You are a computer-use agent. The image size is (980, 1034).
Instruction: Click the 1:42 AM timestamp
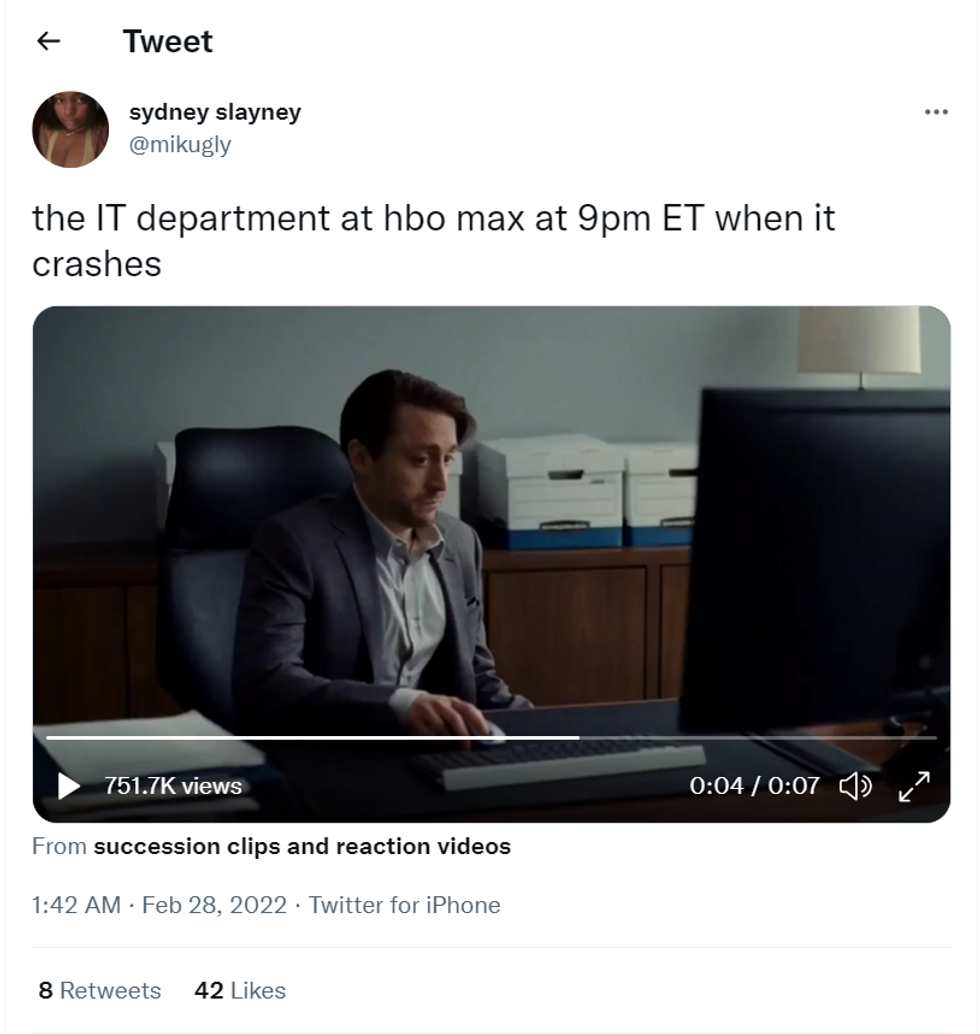(77, 905)
